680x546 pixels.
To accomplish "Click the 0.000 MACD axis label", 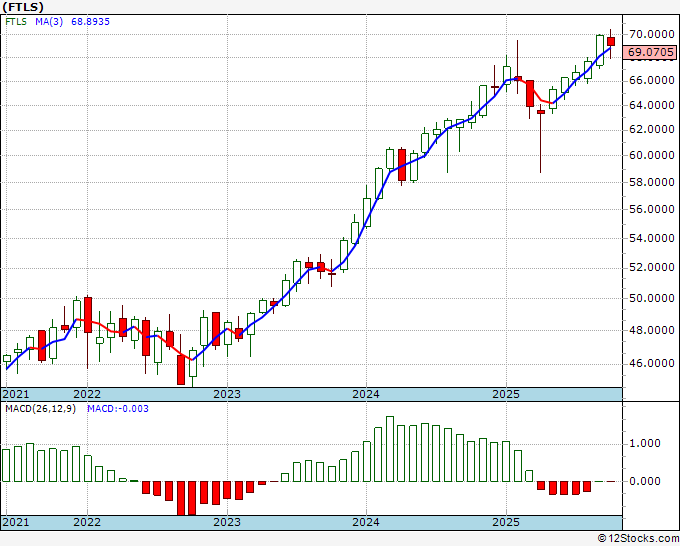I will click(x=645, y=481).
